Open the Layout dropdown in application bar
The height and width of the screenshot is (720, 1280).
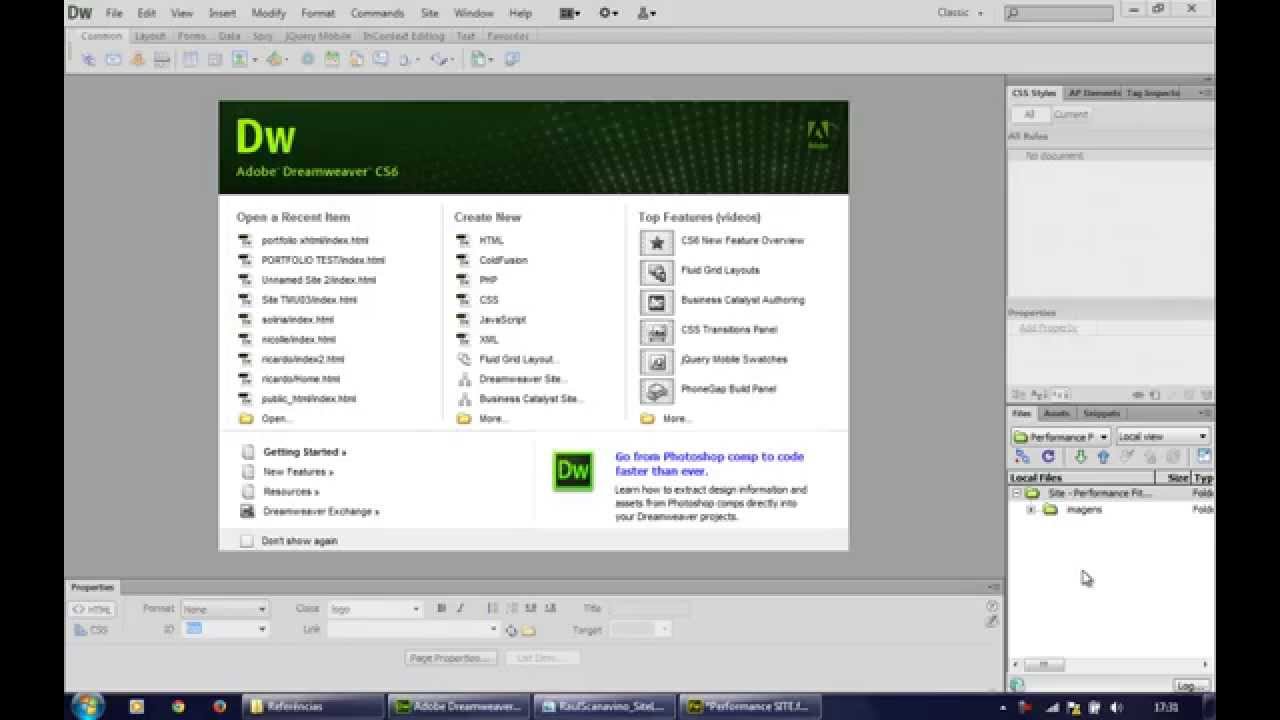tap(571, 13)
